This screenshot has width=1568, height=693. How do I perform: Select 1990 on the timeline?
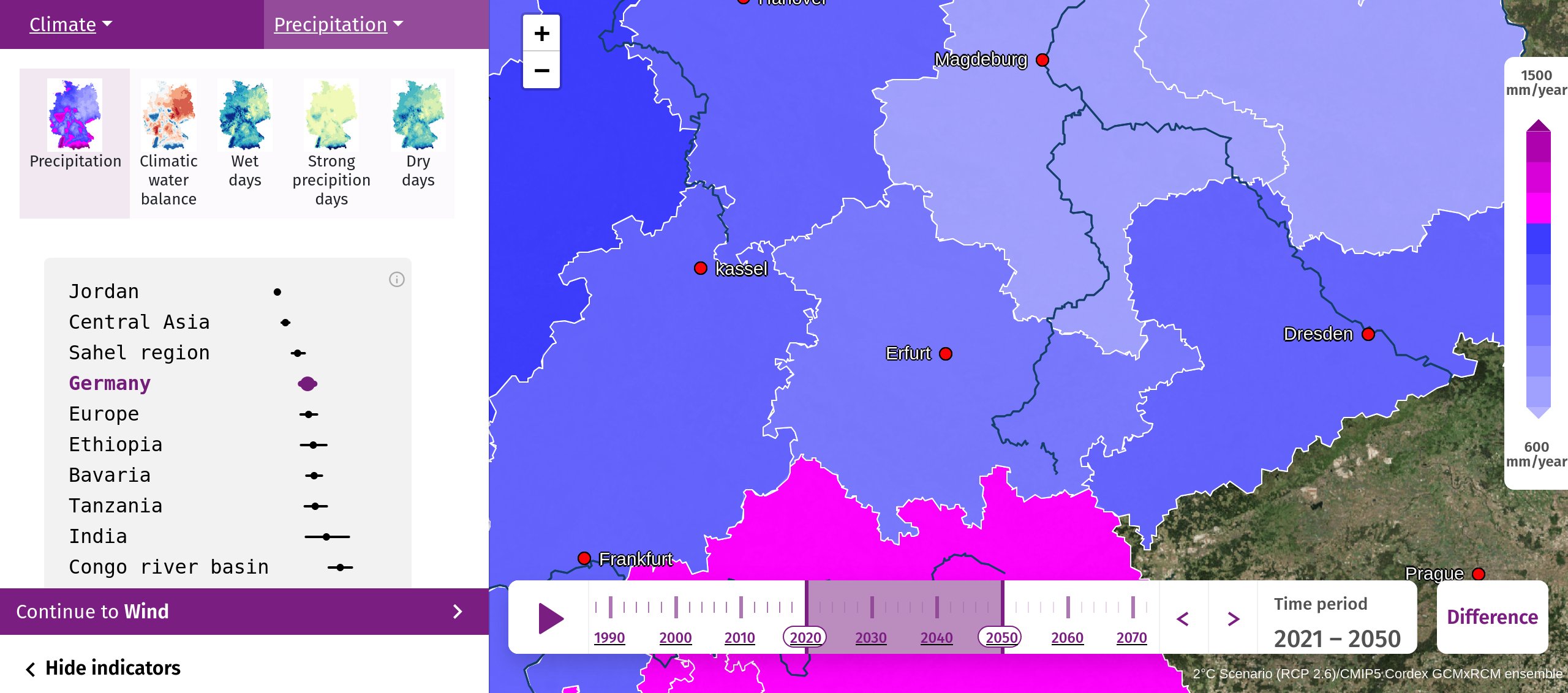point(609,638)
